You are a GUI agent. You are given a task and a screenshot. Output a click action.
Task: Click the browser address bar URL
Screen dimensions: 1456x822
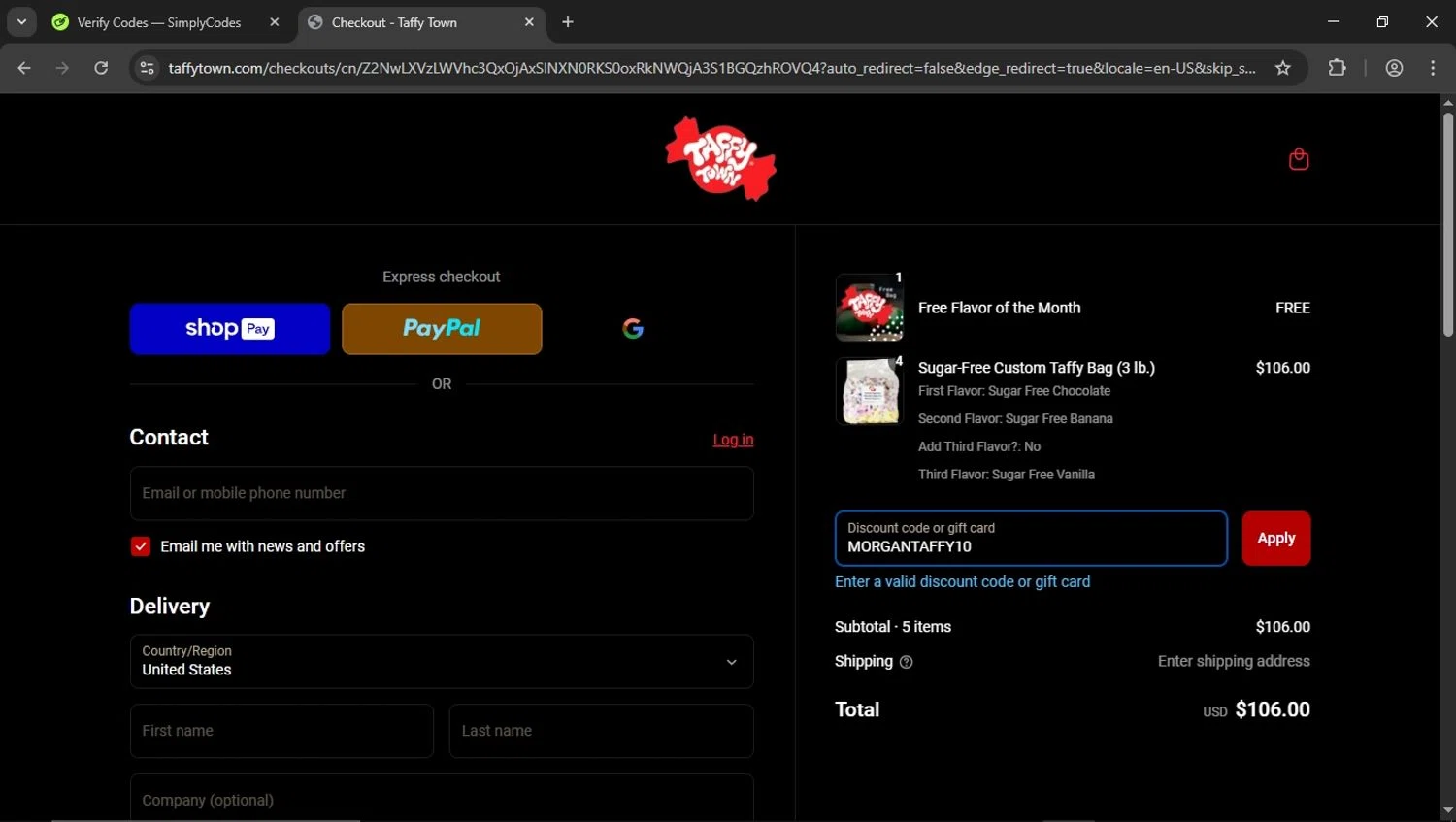(711, 68)
